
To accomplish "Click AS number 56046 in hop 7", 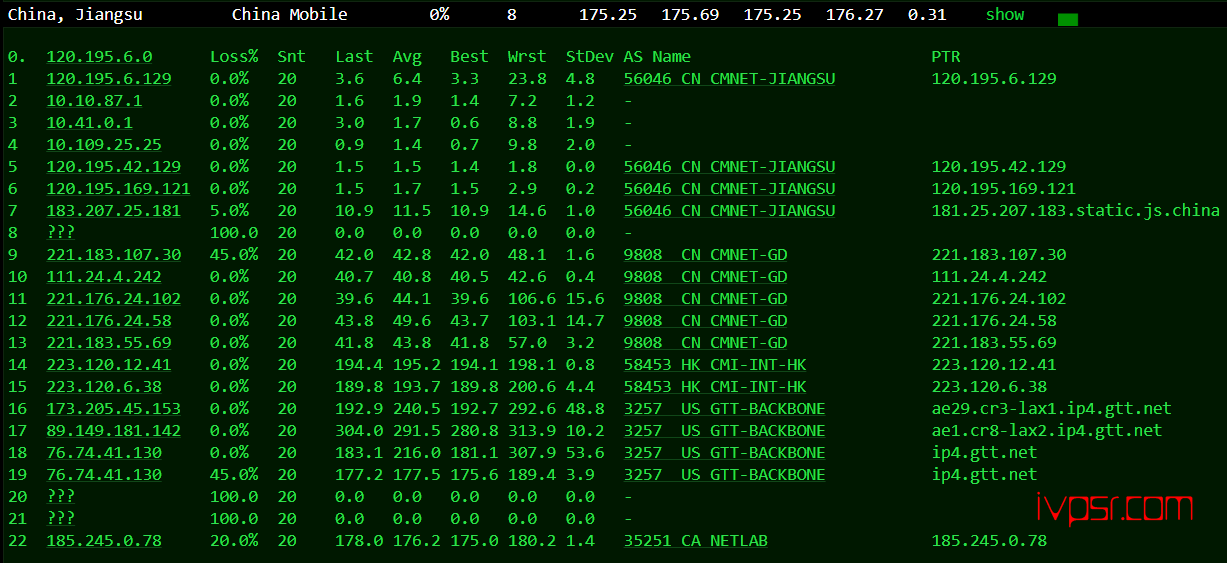I will (x=647, y=211).
